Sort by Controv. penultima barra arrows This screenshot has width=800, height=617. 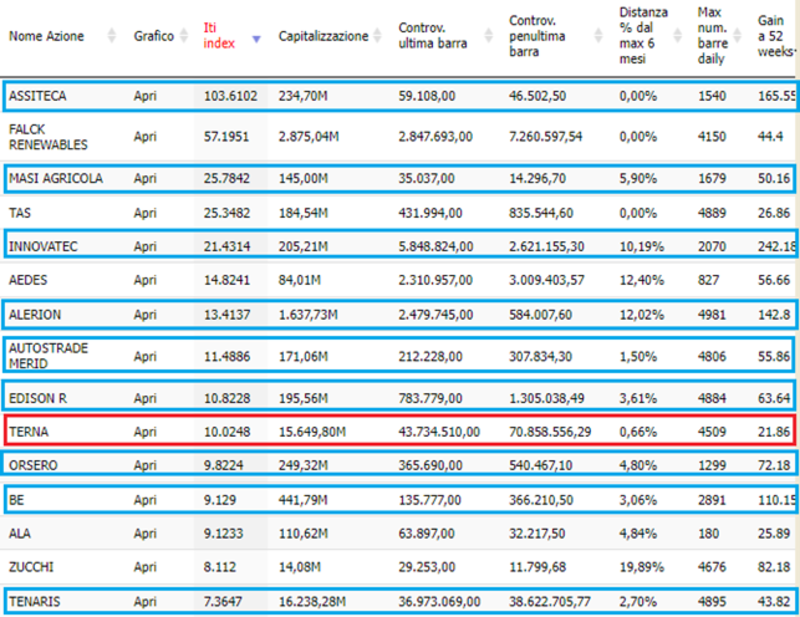point(598,36)
